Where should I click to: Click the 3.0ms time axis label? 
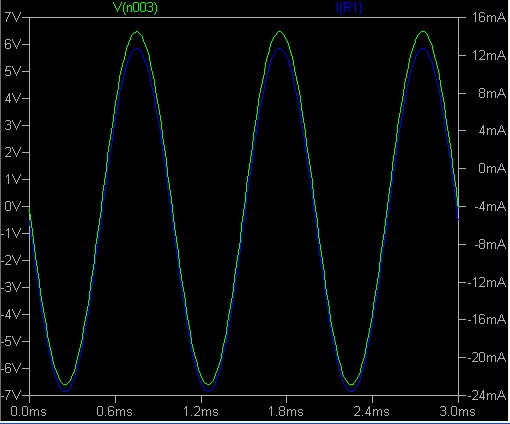point(457,411)
